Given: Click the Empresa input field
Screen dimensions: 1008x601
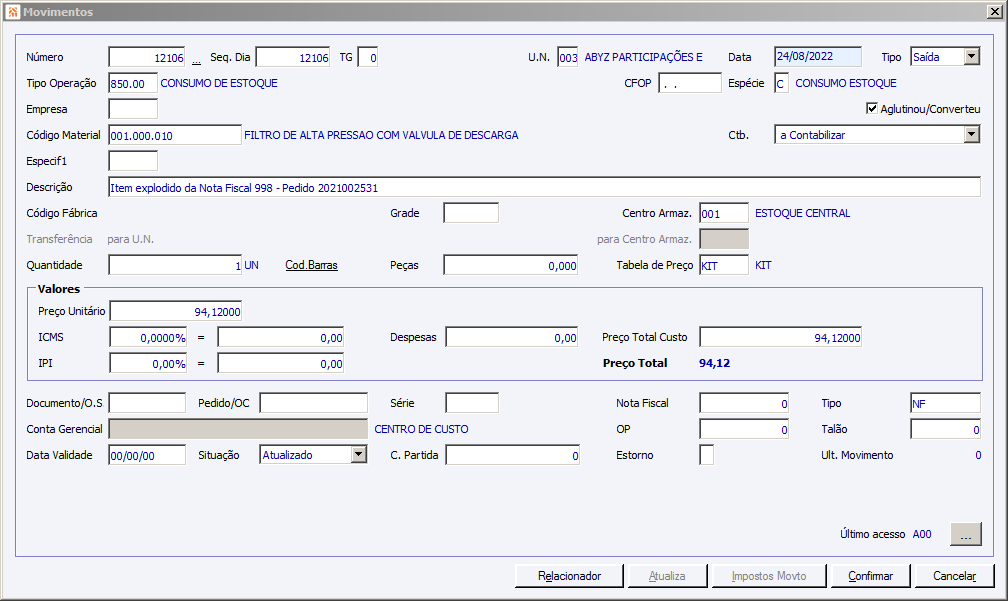Looking at the screenshot, I should (133, 109).
